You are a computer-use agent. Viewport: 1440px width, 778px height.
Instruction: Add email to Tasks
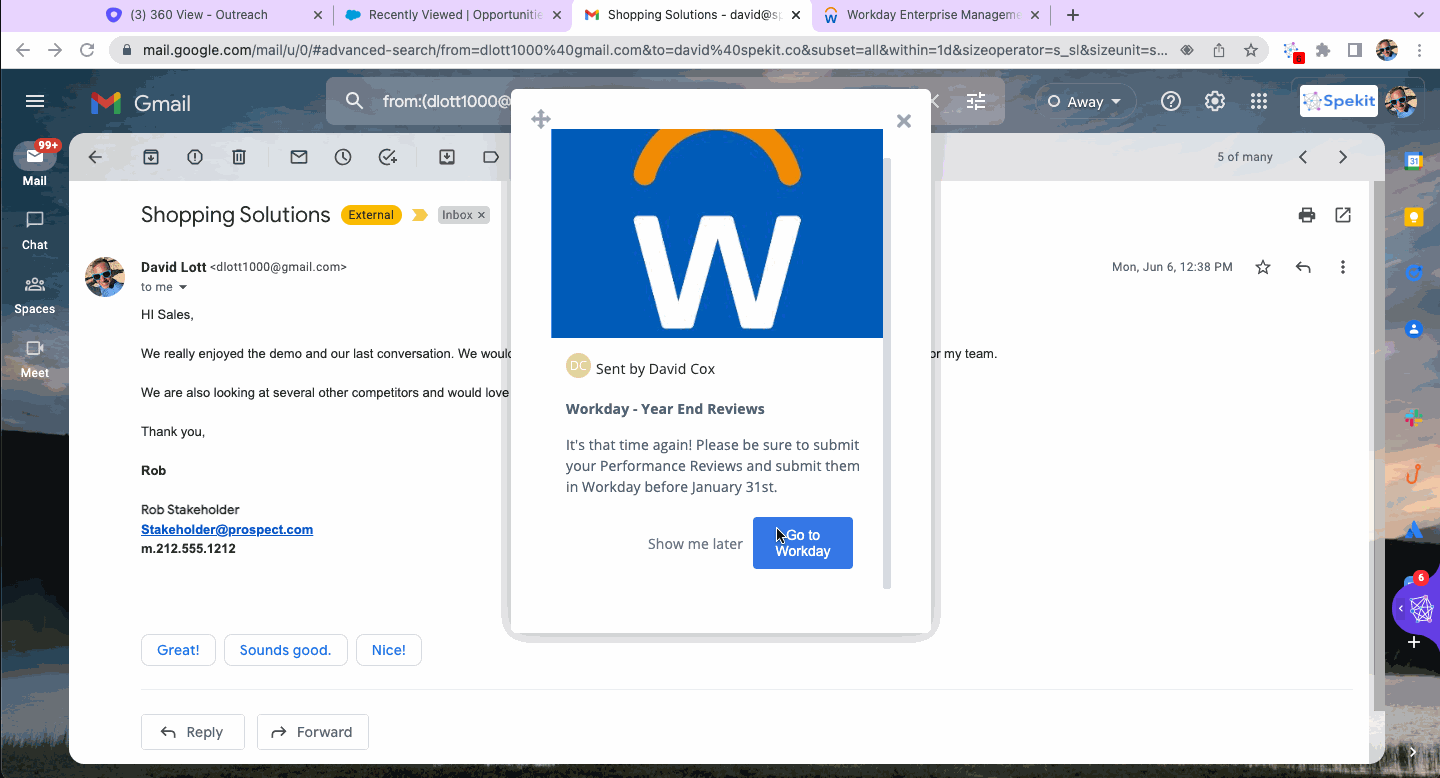click(388, 157)
